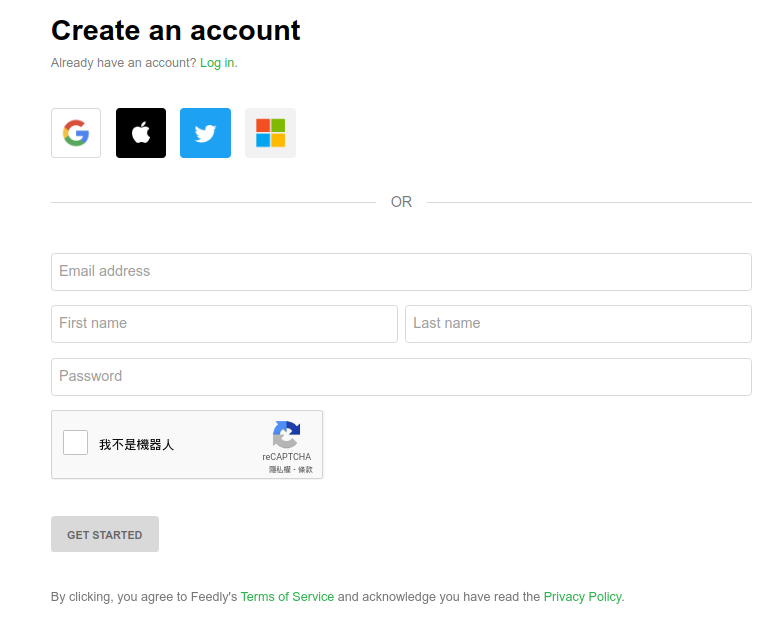Select the Last name input box
The image size is (781, 639).
coord(578,324)
